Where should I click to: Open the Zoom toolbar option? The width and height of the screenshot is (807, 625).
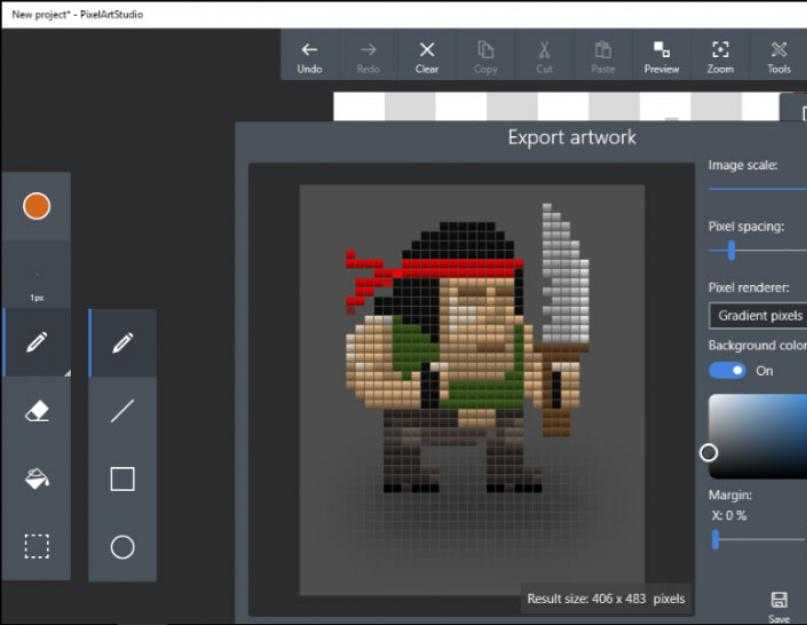[x=720, y=57]
